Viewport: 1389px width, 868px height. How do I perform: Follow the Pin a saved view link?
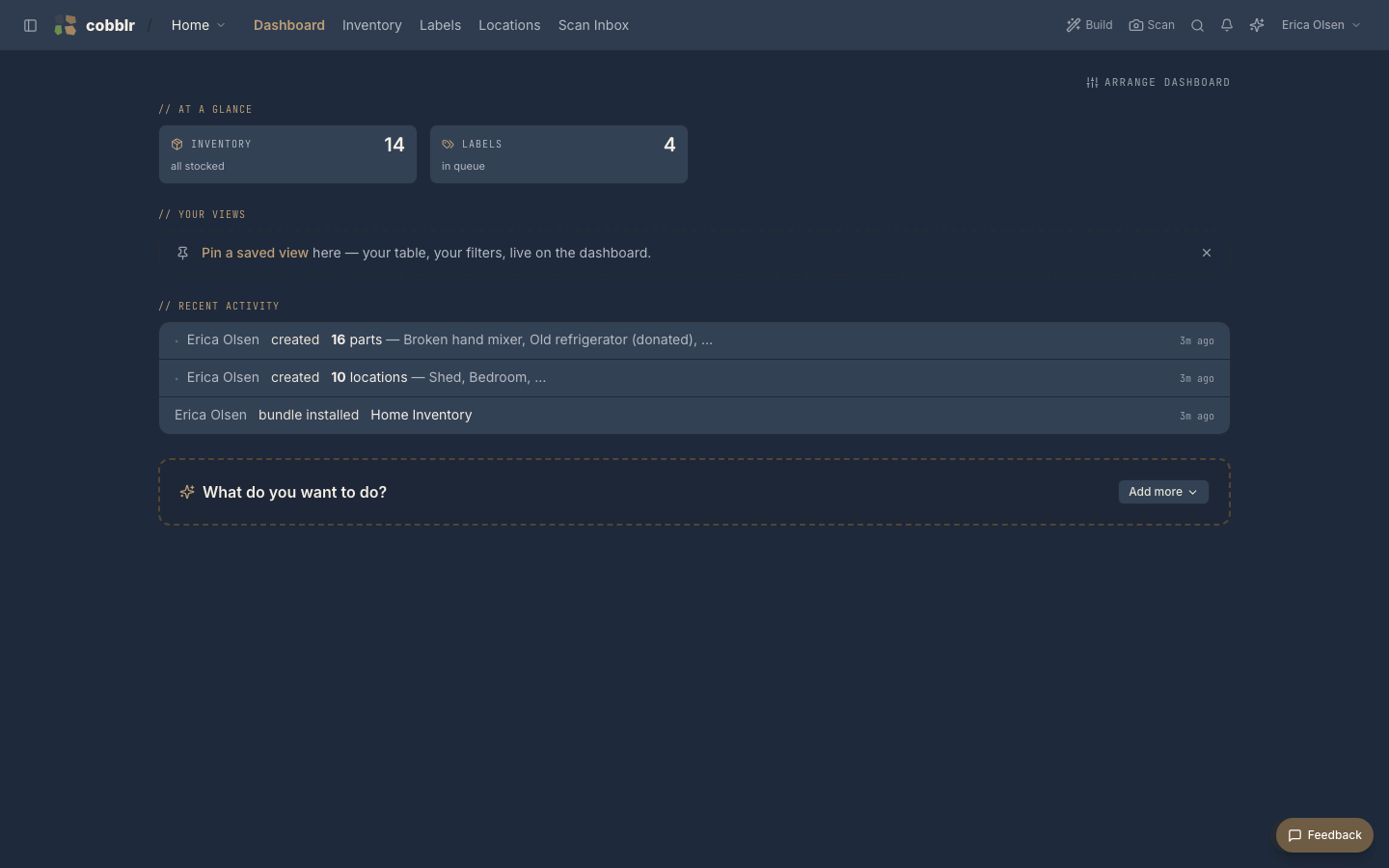point(255,253)
